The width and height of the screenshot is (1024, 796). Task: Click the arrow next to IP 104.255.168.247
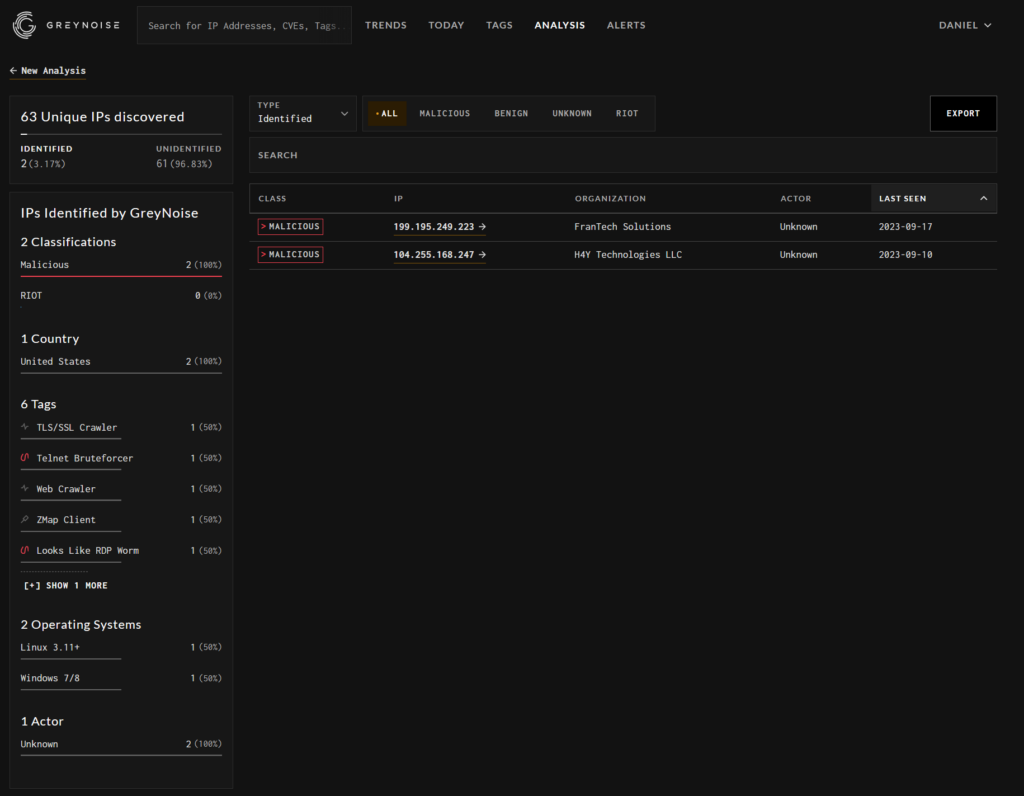482,255
